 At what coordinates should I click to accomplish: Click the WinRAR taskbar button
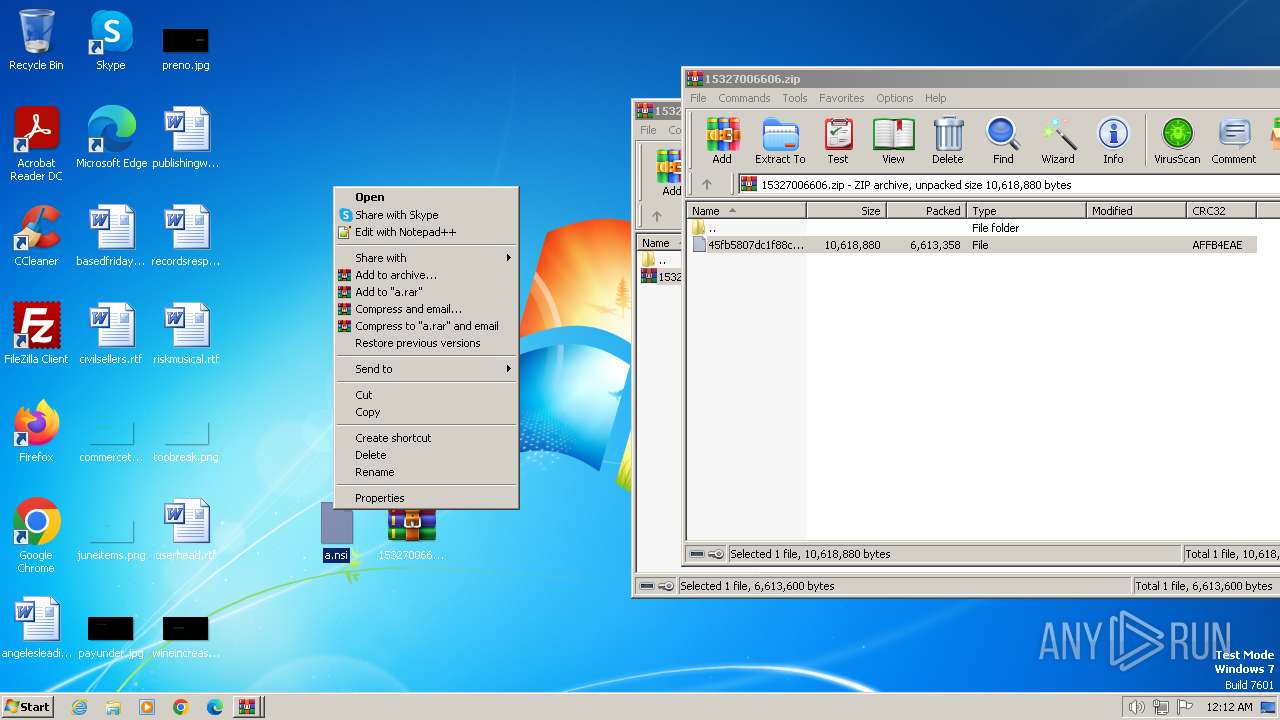[246, 707]
